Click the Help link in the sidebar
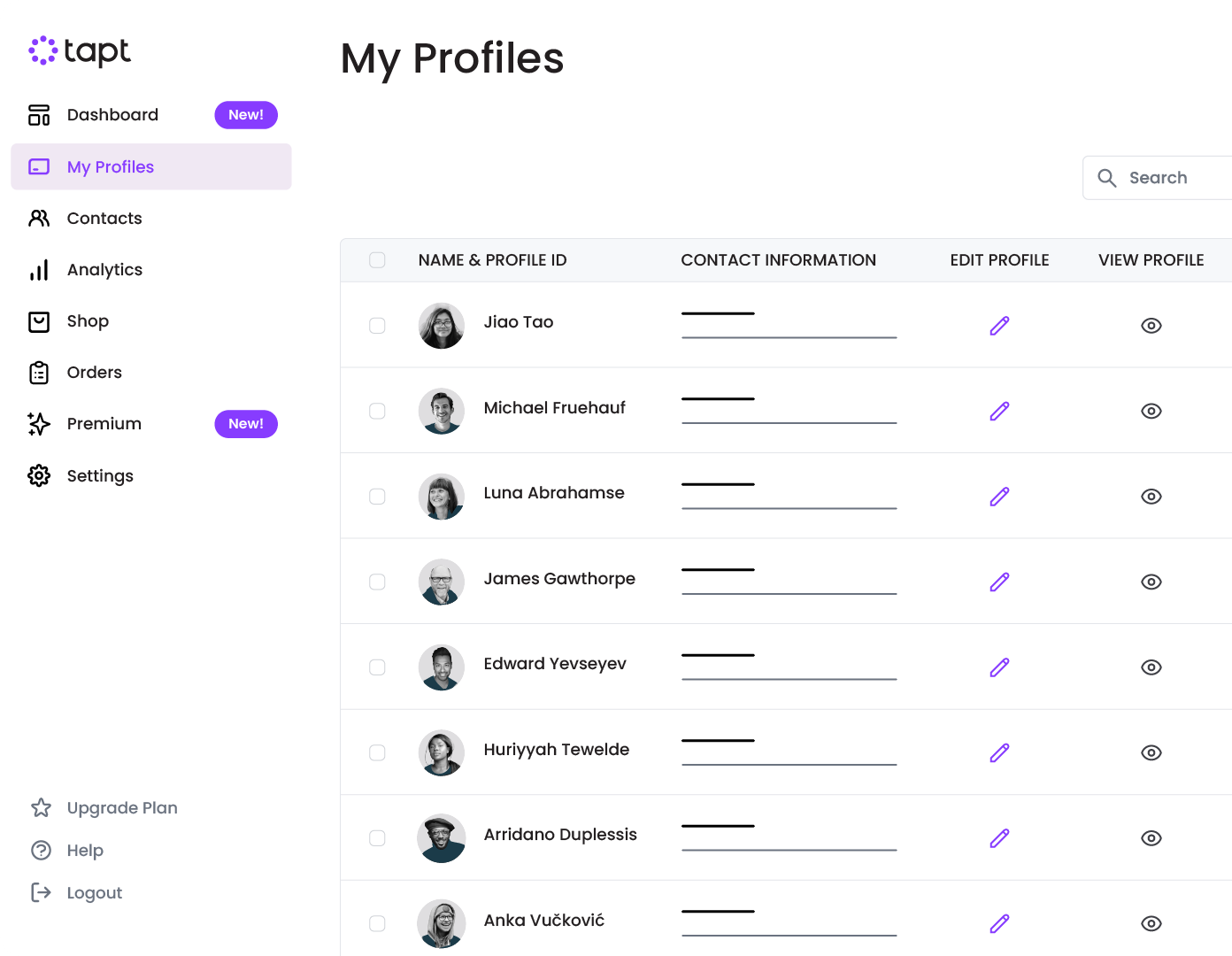1232x956 pixels. [85, 851]
